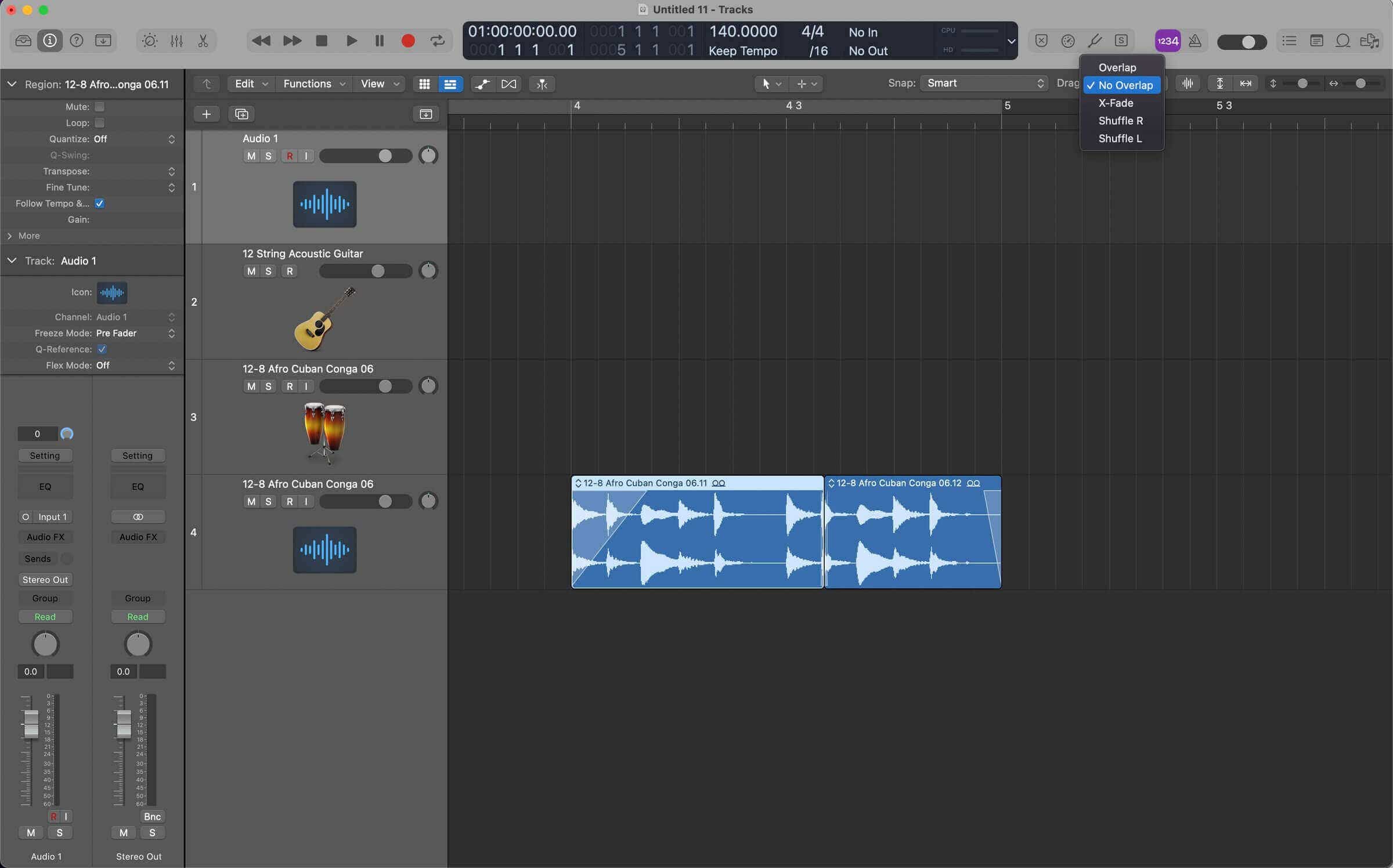The width and height of the screenshot is (1393, 868).
Task: Click the Audio FX slot on Audio 1 strip
Action: [45, 537]
